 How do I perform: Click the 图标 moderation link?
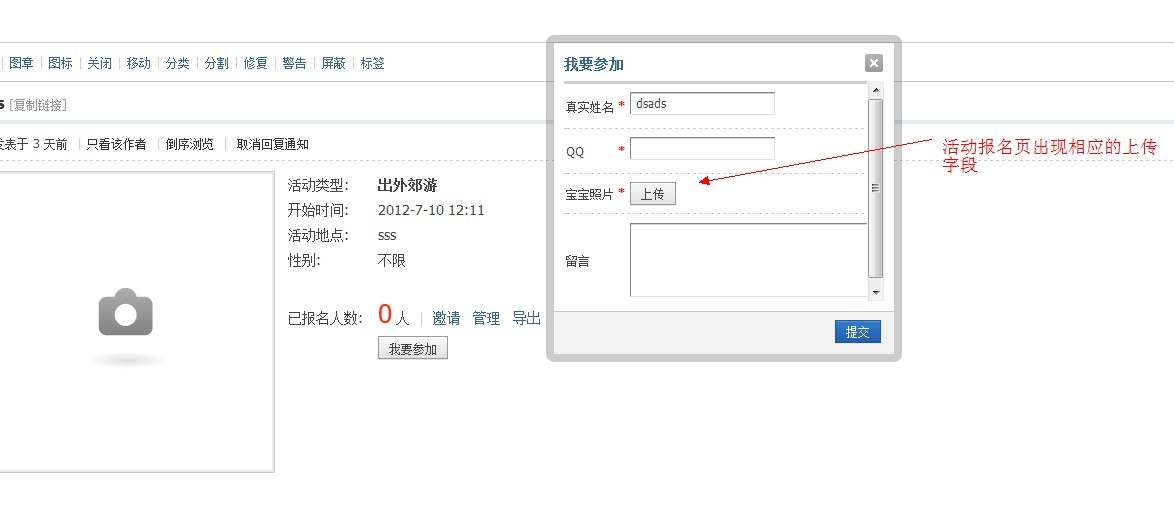coord(60,63)
